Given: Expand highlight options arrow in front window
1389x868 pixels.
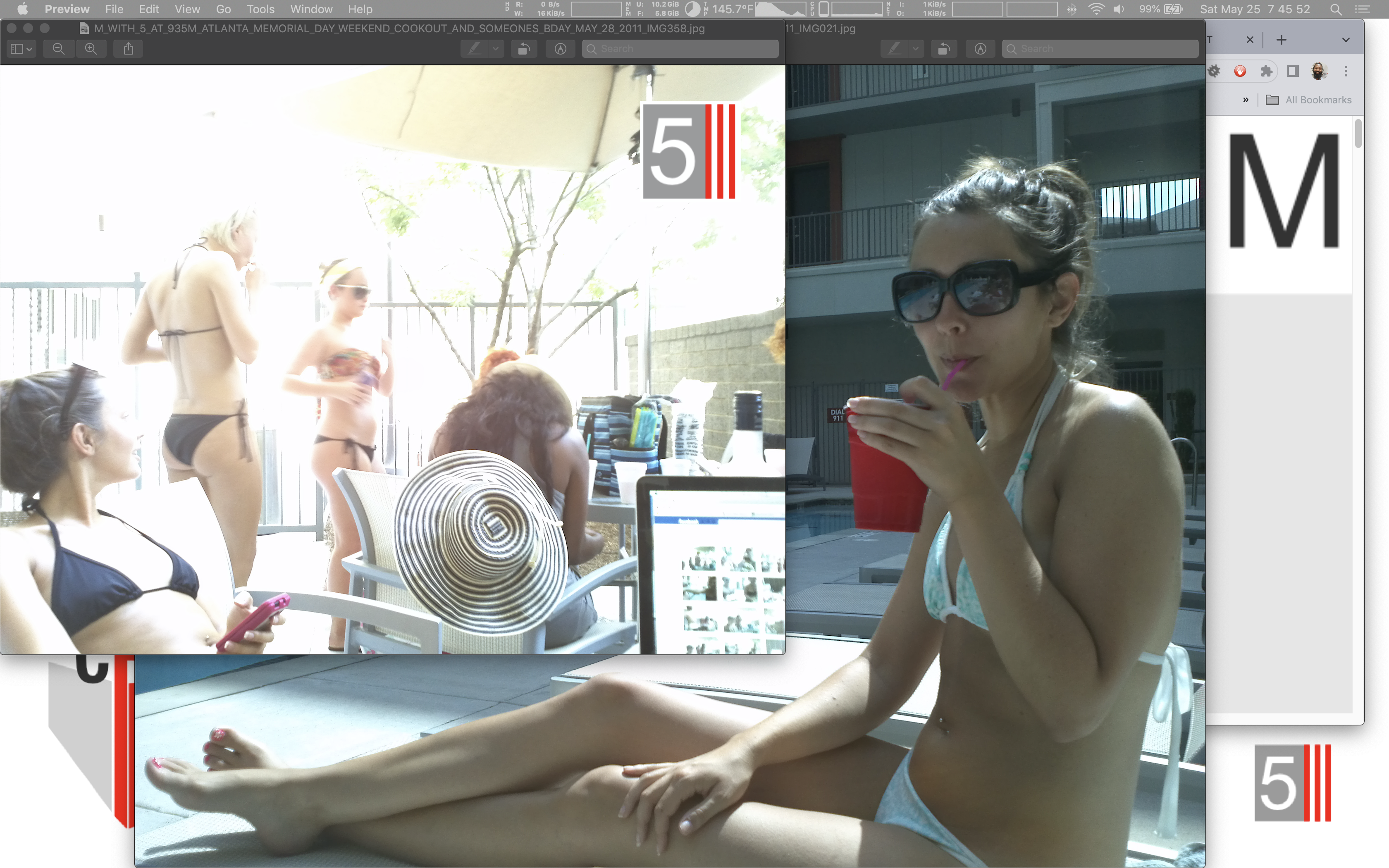Looking at the screenshot, I should 495,49.
